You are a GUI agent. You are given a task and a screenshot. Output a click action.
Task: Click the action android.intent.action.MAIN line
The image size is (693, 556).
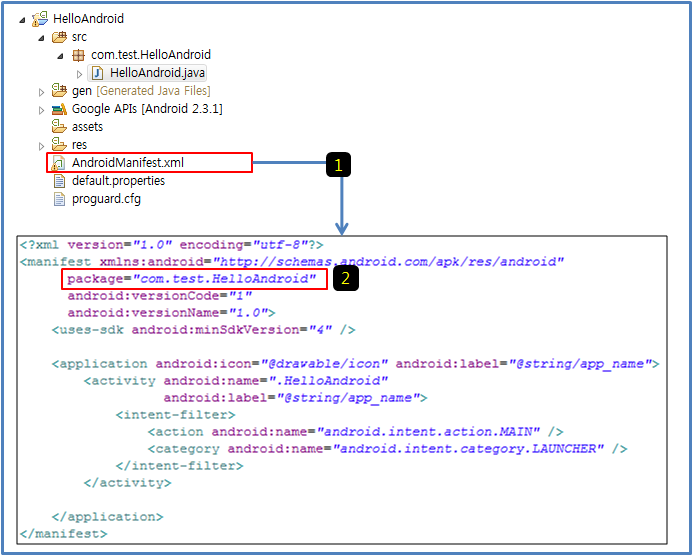(x=355, y=432)
